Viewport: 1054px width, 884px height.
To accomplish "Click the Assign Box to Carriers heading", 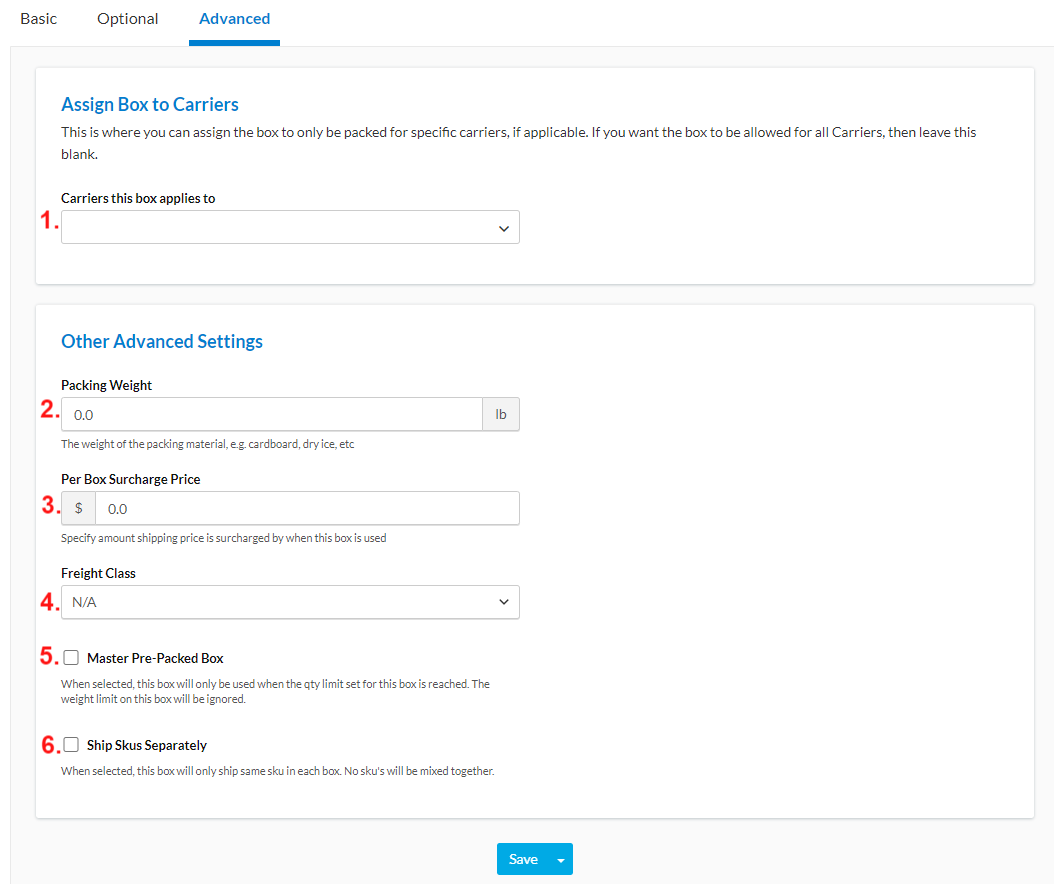I will (150, 104).
